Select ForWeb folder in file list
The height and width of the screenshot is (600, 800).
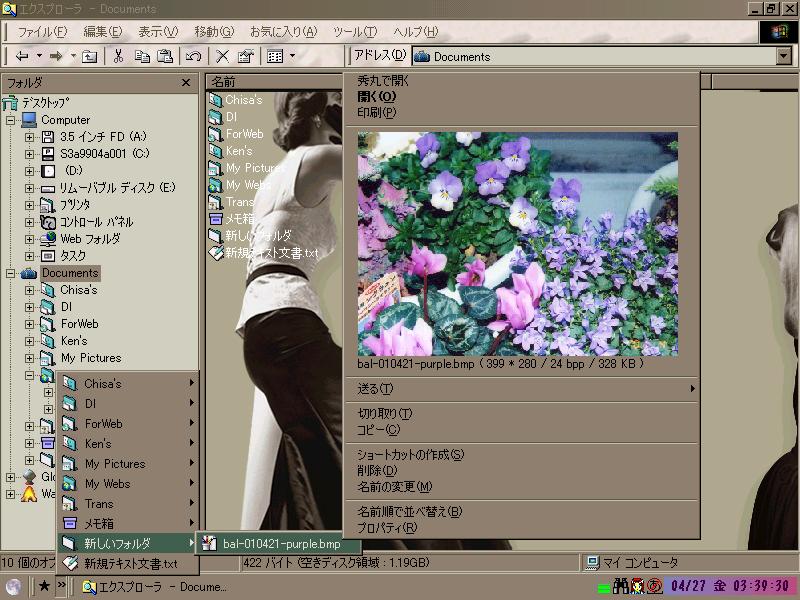pos(244,134)
